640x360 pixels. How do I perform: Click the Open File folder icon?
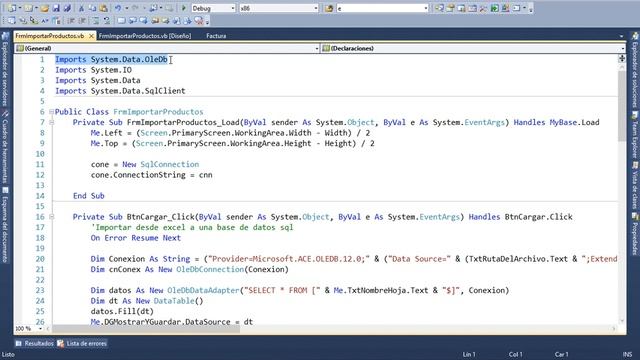(x=44, y=8)
